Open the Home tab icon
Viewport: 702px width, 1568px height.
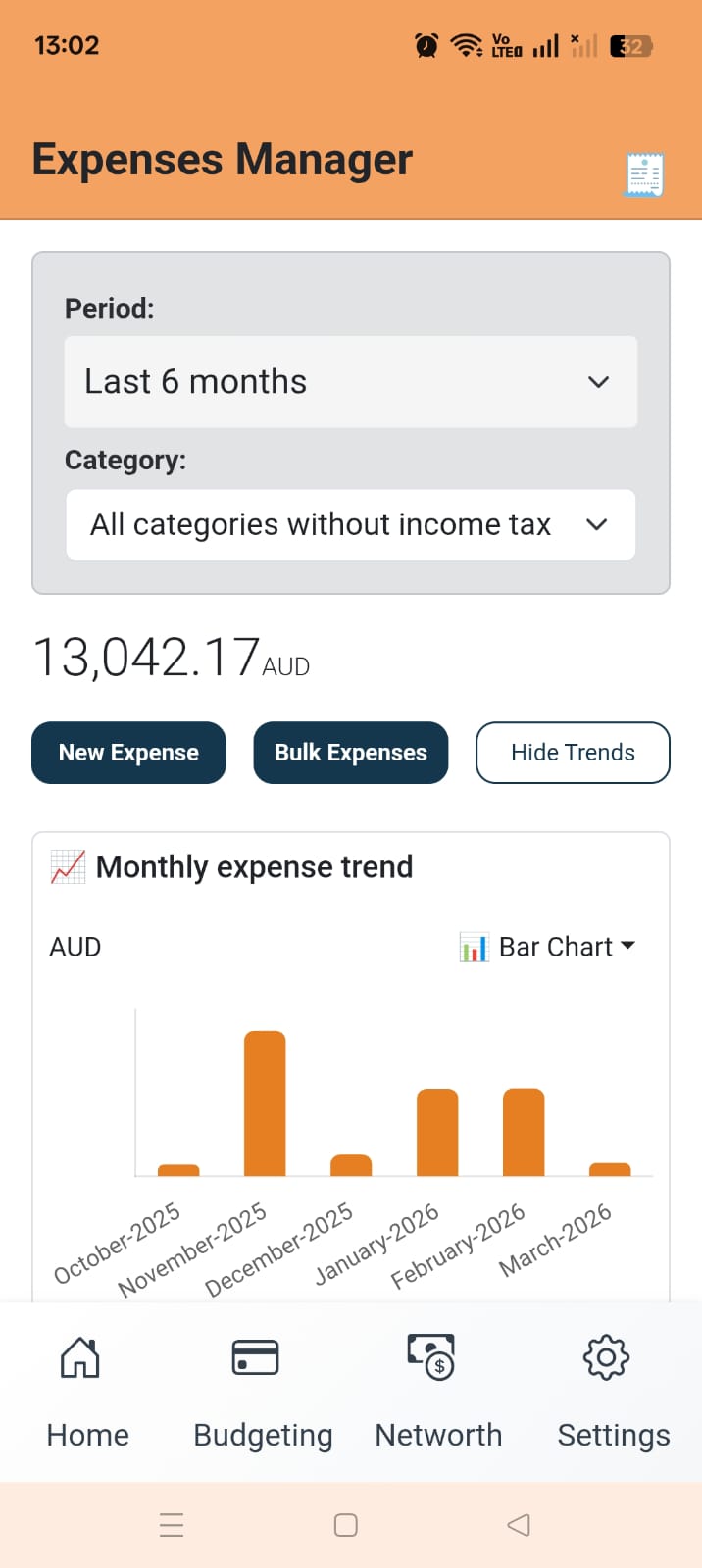[x=80, y=1357]
